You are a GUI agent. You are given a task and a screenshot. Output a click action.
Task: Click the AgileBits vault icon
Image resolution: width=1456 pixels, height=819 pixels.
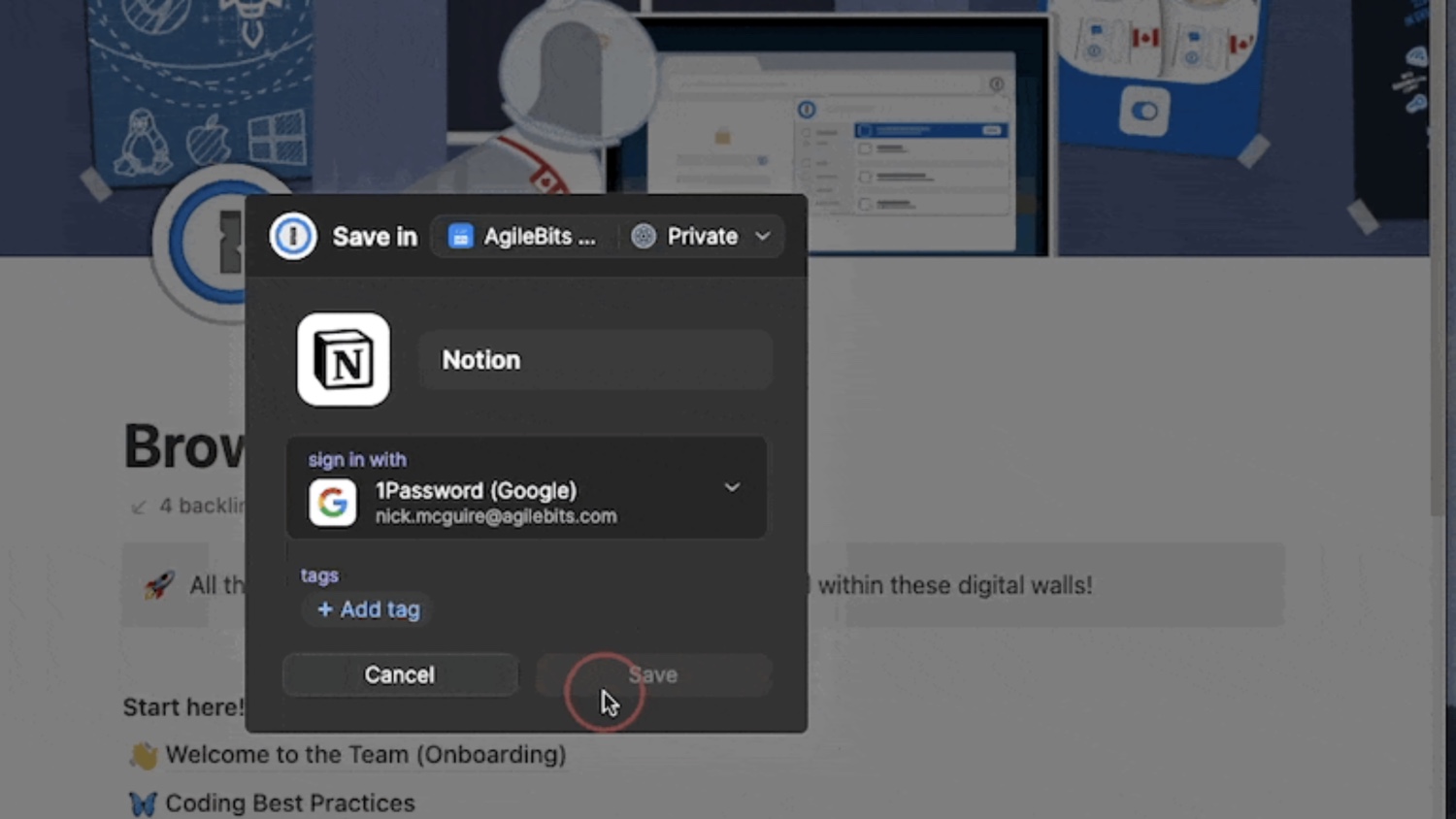pos(459,235)
